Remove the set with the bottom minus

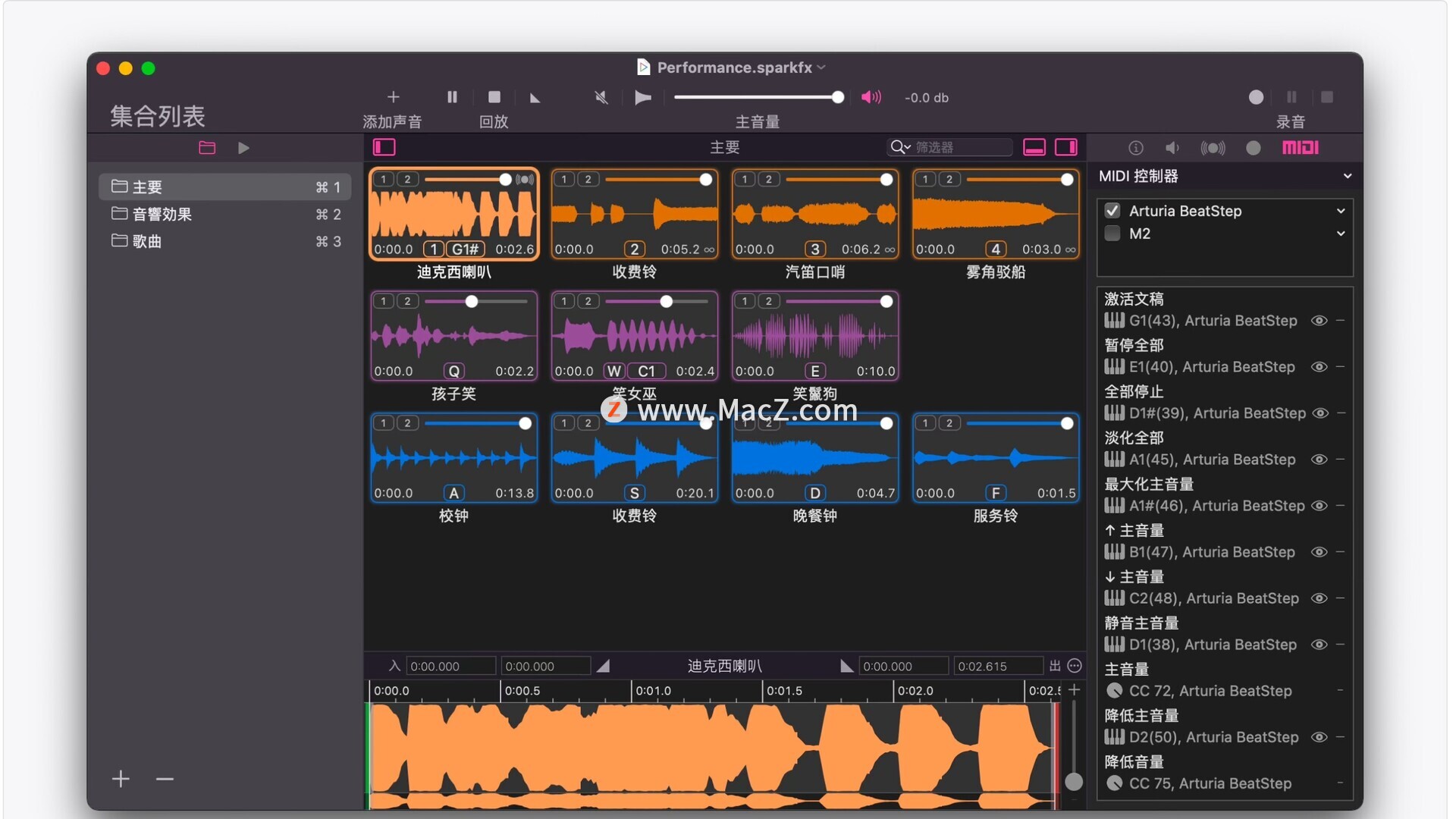click(165, 779)
